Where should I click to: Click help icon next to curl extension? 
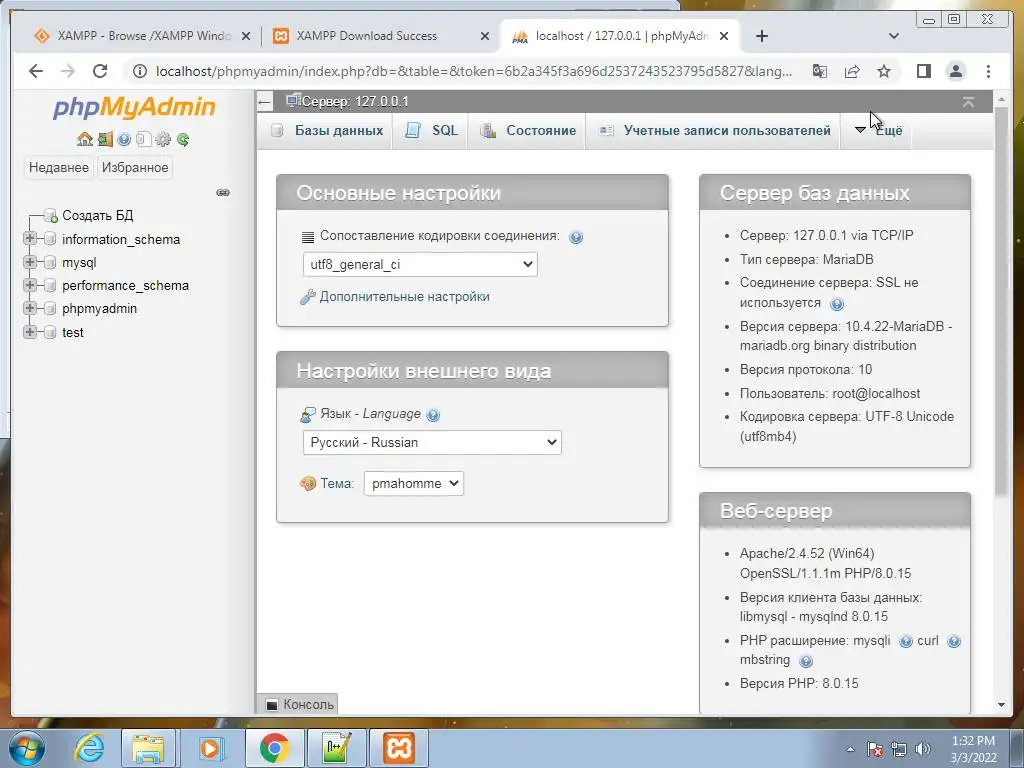(953, 641)
